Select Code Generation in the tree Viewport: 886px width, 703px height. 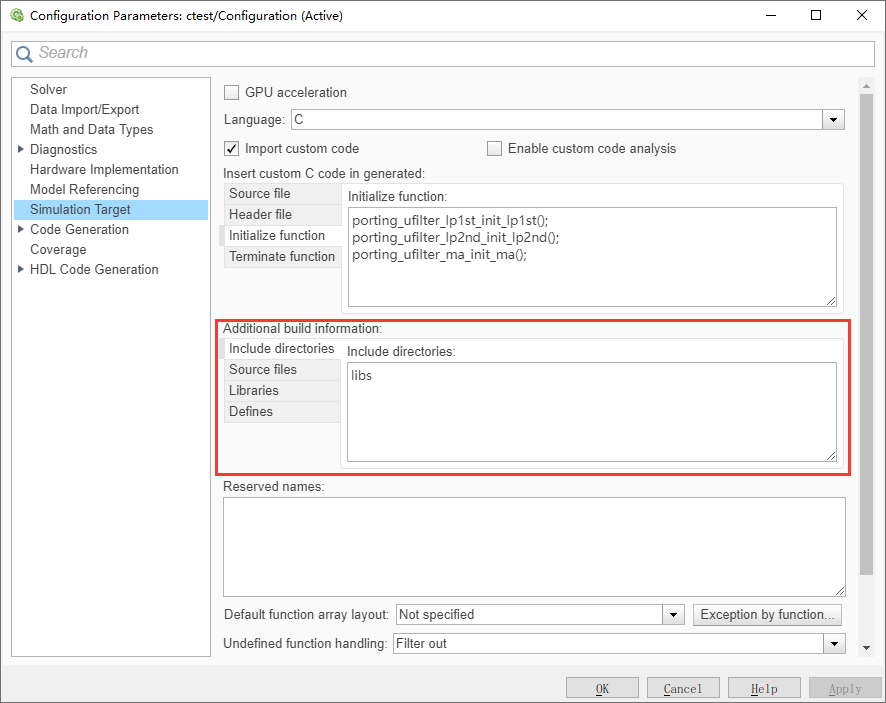79,229
